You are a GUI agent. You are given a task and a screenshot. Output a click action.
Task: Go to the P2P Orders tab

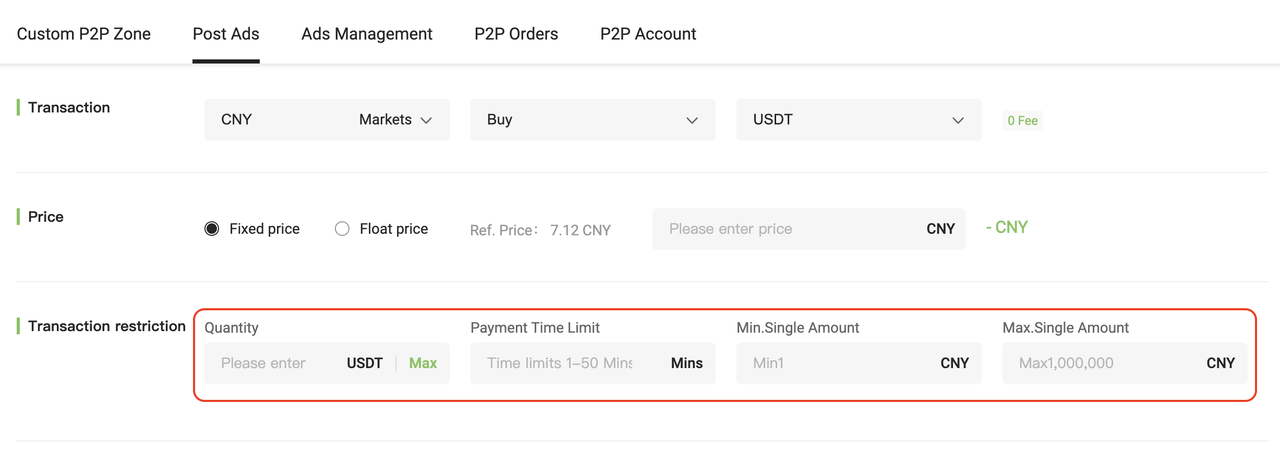click(x=516, y=34)
